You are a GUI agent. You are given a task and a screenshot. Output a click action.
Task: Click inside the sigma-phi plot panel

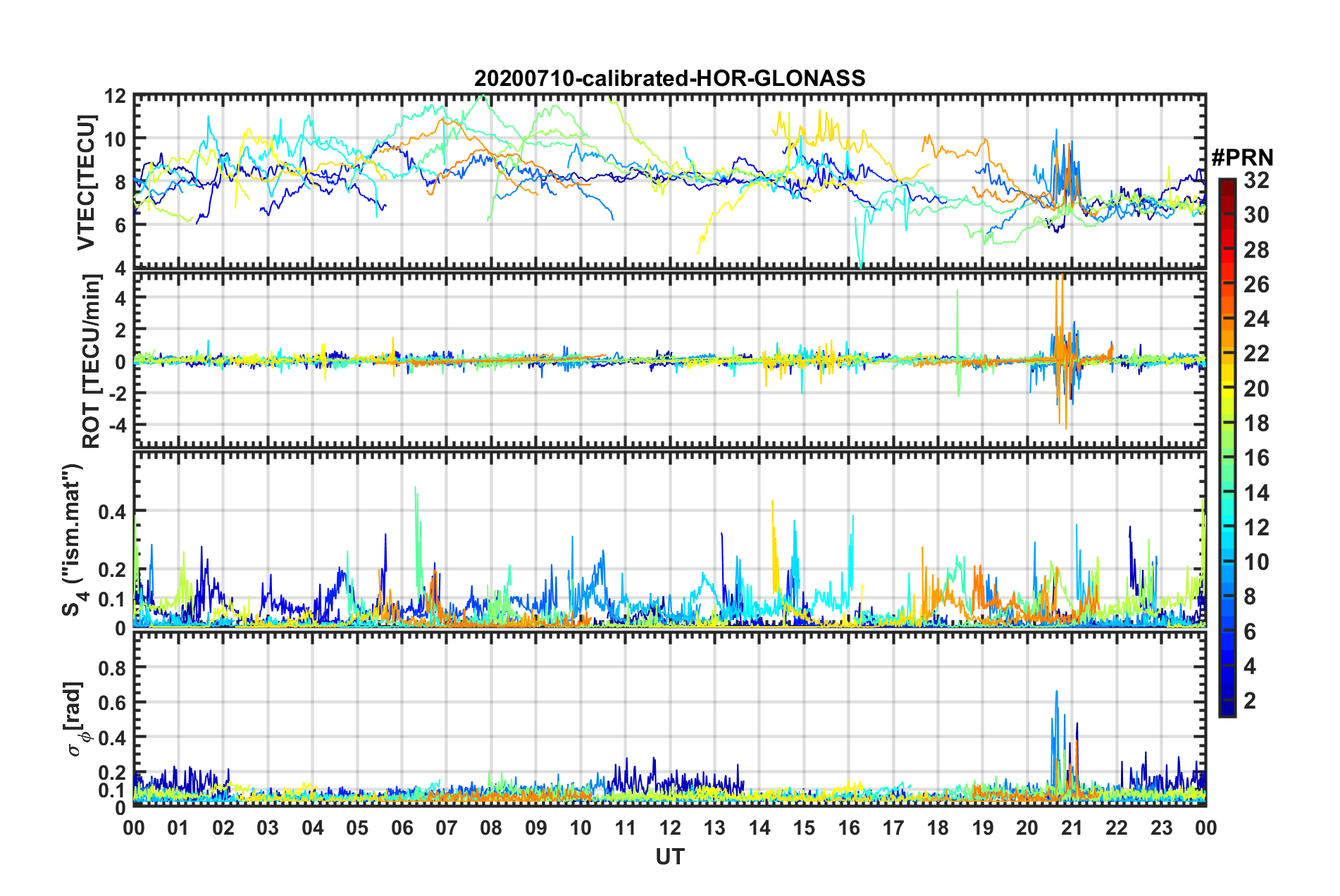point(669,719)
